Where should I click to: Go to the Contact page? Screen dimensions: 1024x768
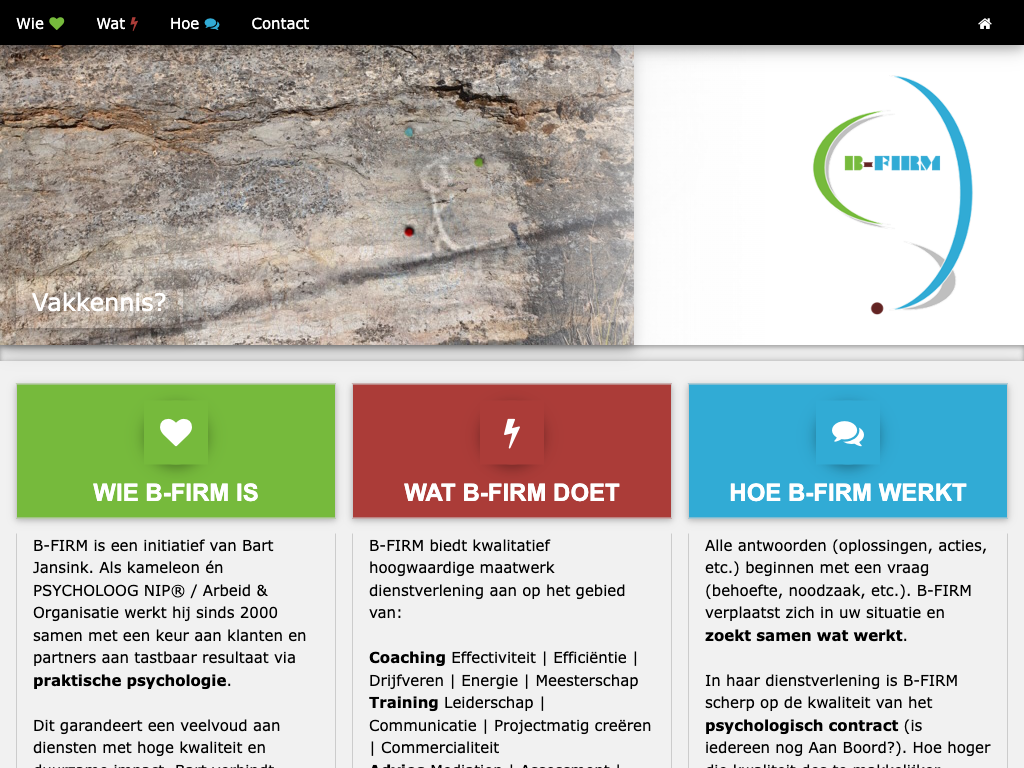[280, 24]
